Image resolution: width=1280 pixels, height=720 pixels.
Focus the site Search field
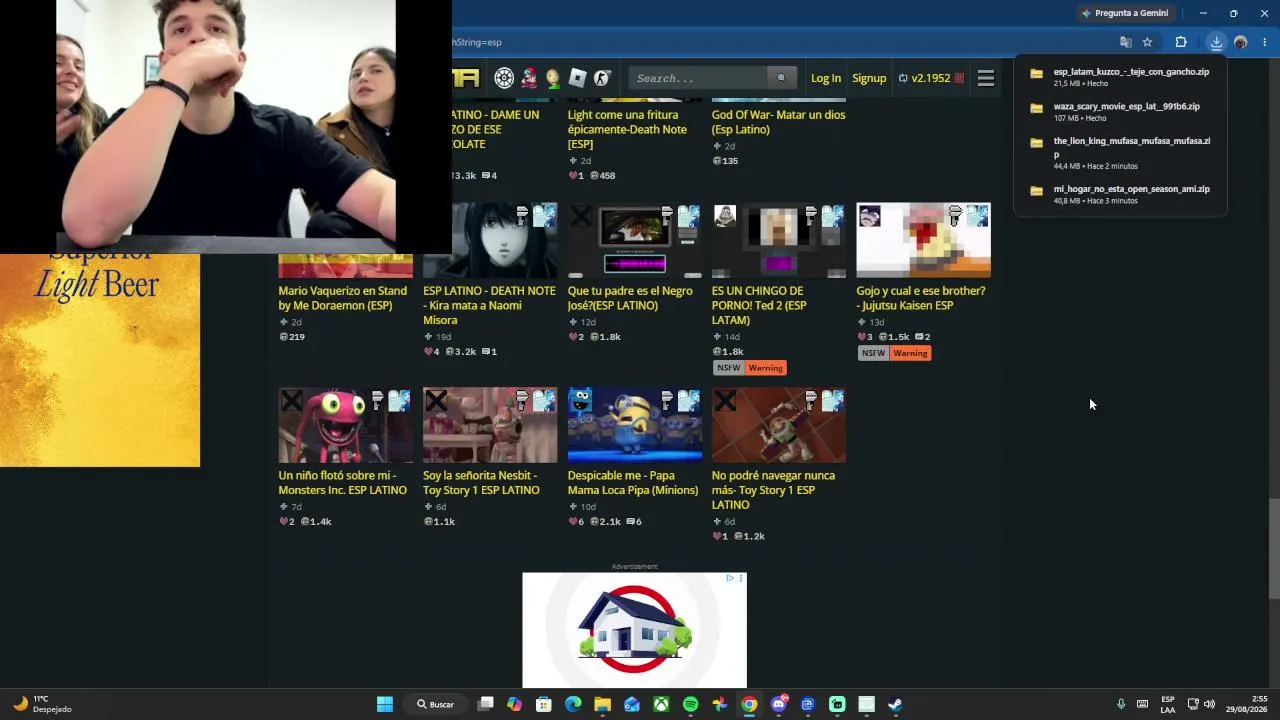tap(699, 78)
